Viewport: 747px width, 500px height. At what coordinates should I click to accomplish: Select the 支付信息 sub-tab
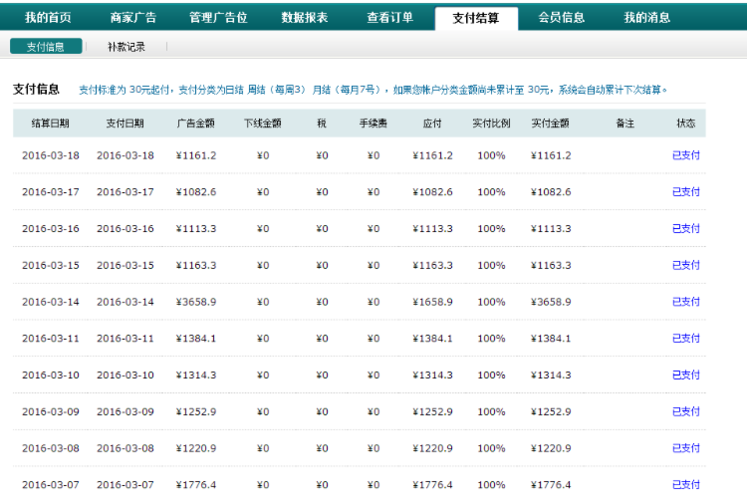tap(46, 47)
